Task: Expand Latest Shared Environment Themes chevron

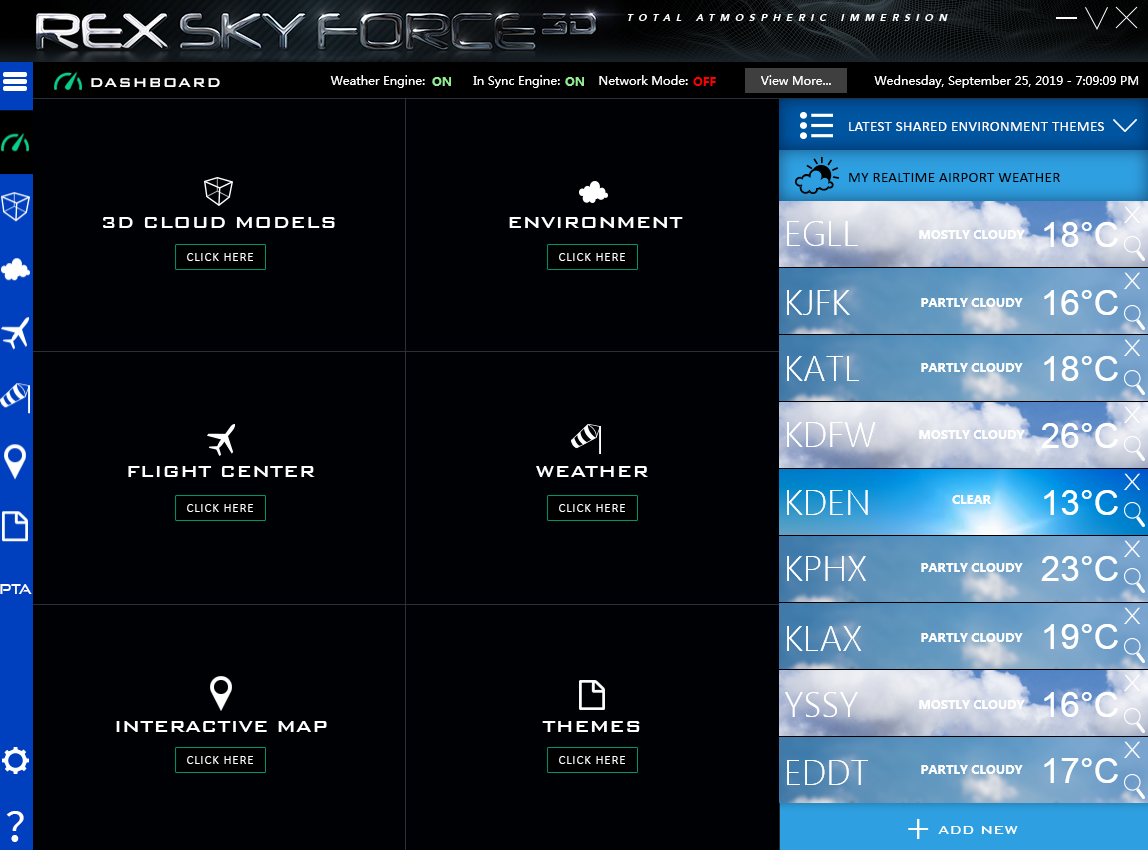Action: tap(1124, 126)
